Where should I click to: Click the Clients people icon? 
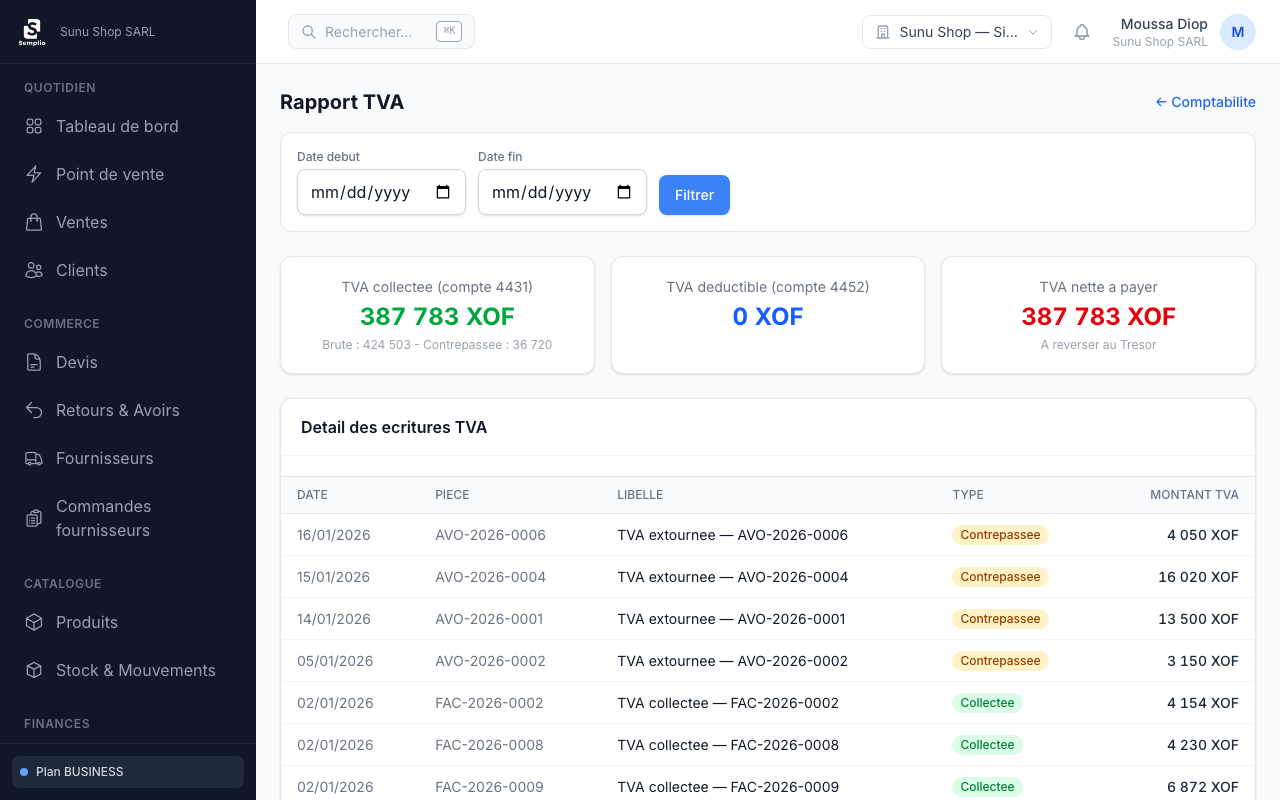coord(34,270)
